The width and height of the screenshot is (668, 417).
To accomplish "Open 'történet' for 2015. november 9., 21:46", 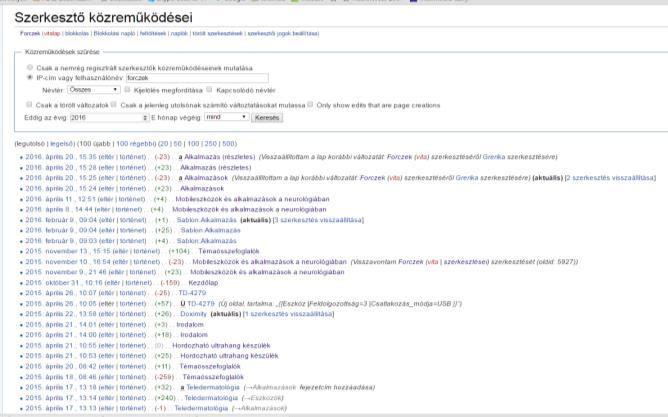I will [143, 272].
